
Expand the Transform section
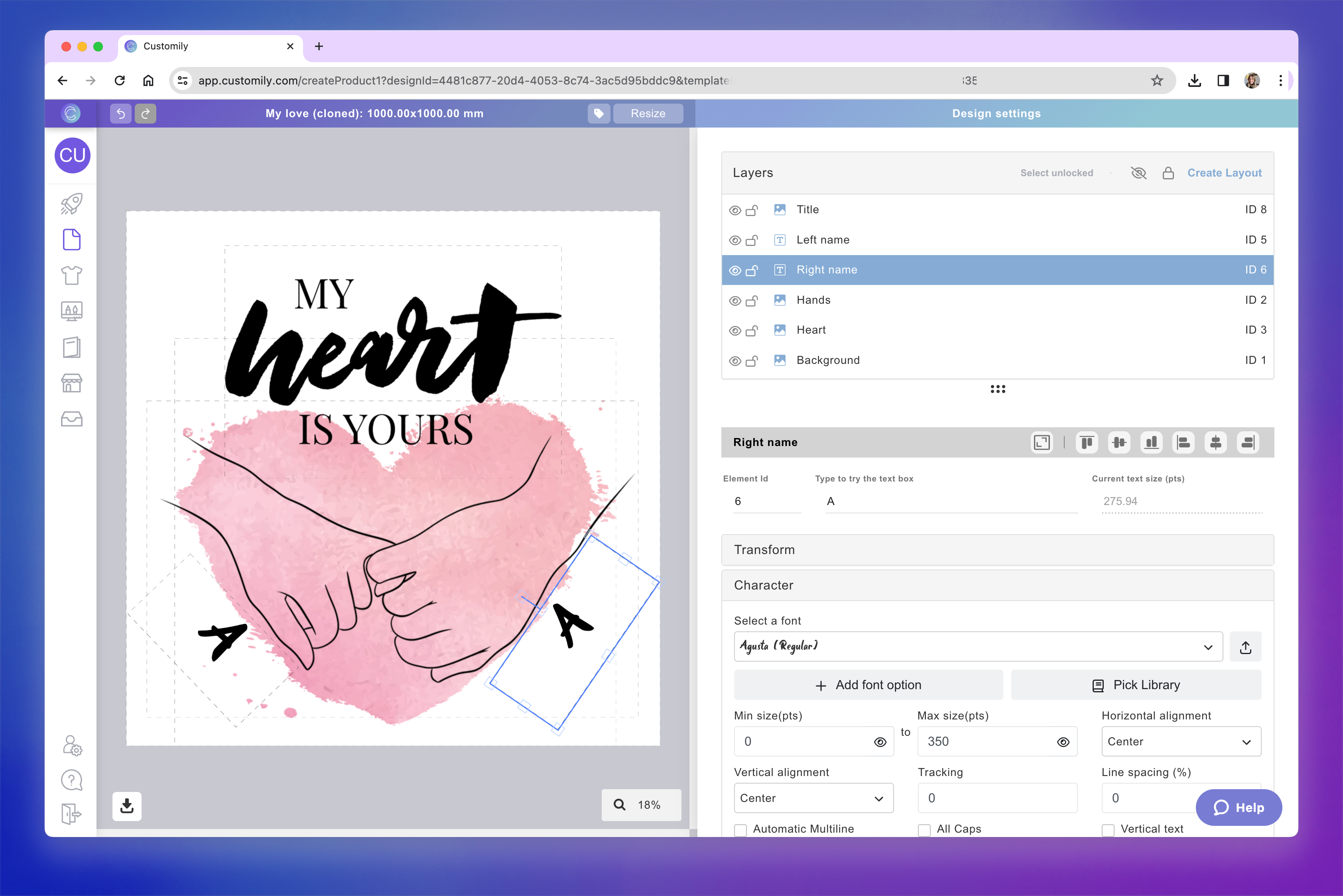click(x=997, y=550)
